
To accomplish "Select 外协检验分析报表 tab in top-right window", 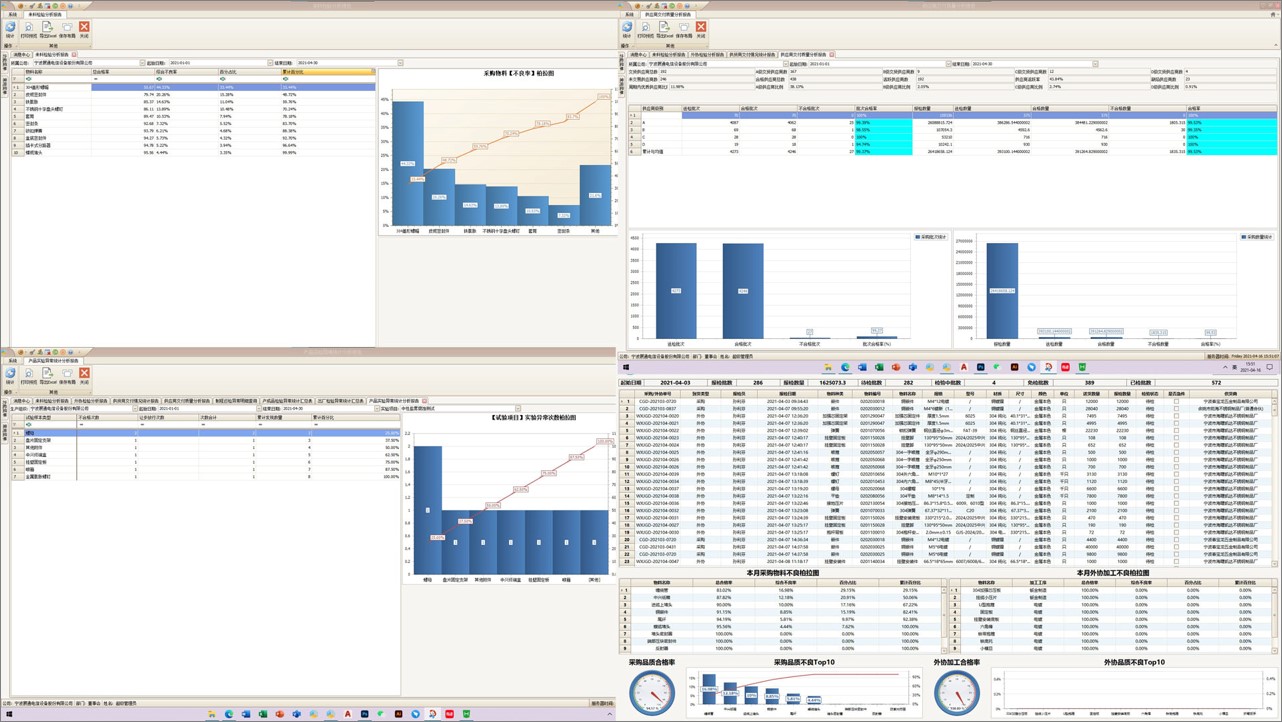I will (x=708, y=54).
